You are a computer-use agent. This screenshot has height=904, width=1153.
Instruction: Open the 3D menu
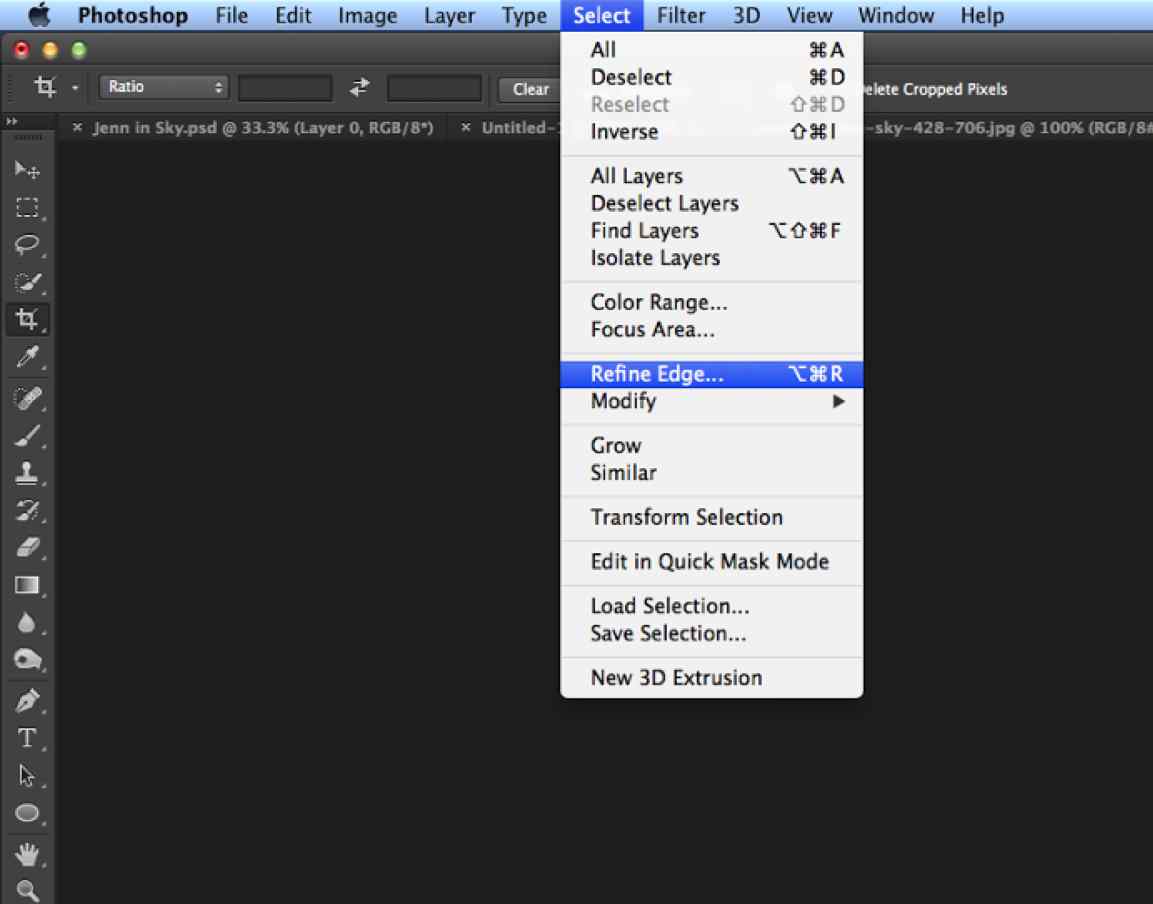pyautogui.click(x=746, y=15)
